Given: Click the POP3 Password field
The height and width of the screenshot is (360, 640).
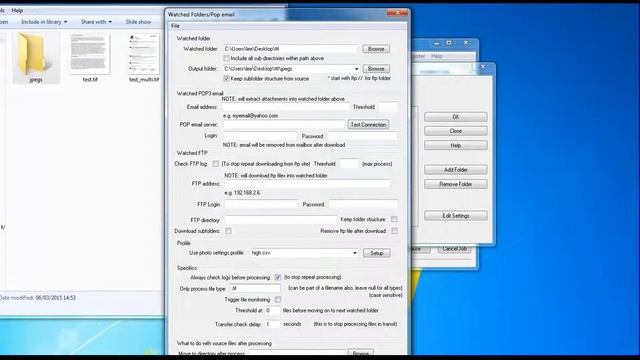Looking at the screenshot, I should tap(362, 136).
